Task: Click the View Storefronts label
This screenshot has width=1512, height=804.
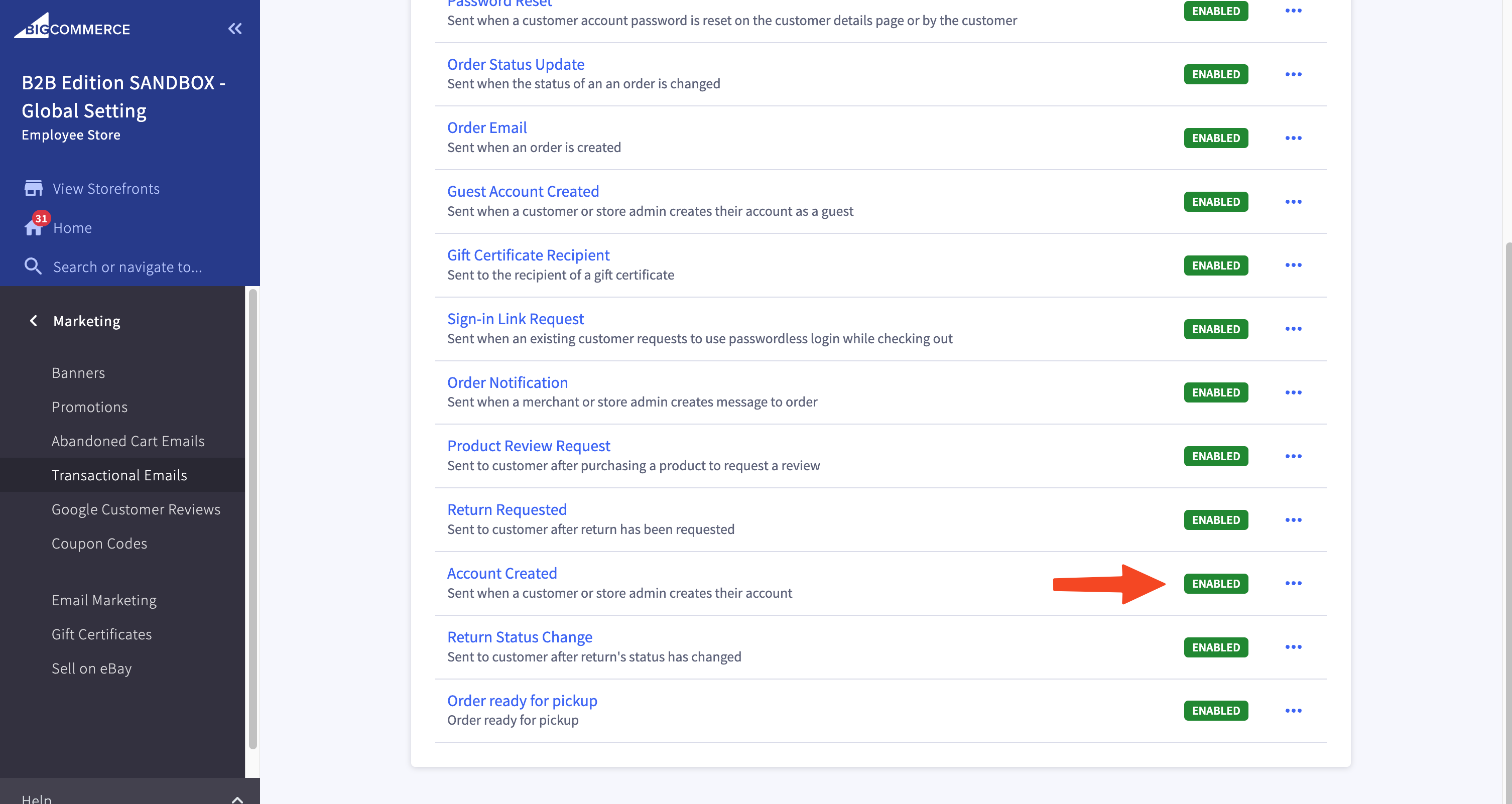Action: click(105, 188)
